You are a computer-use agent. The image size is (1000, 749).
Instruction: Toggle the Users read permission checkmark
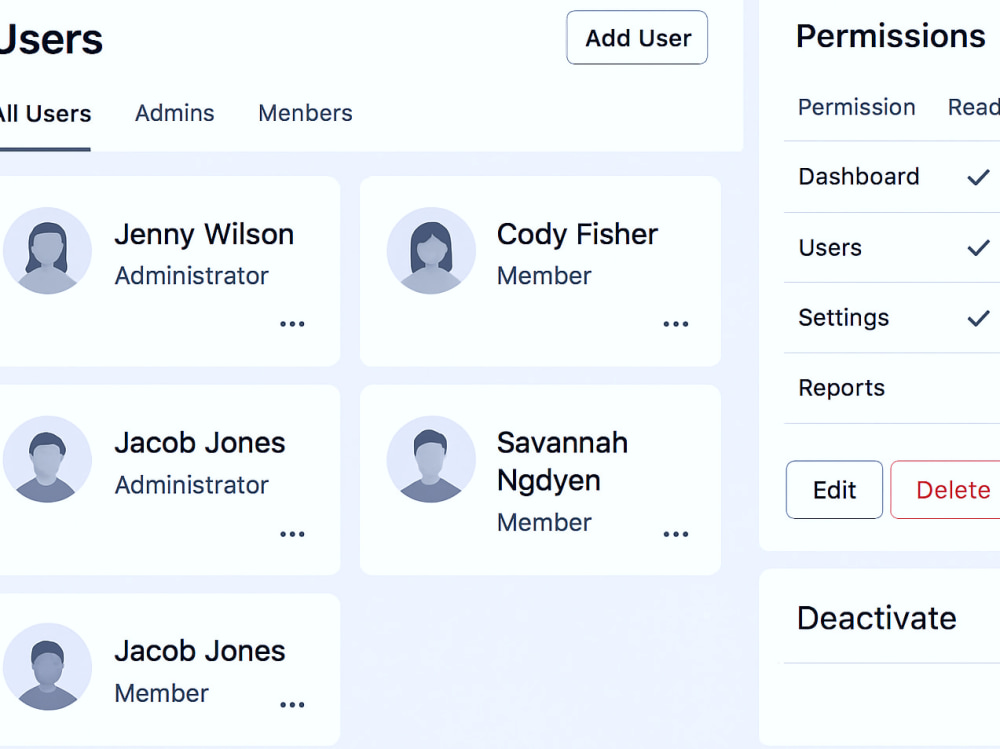pyautogui.click(x=978, y=248)
